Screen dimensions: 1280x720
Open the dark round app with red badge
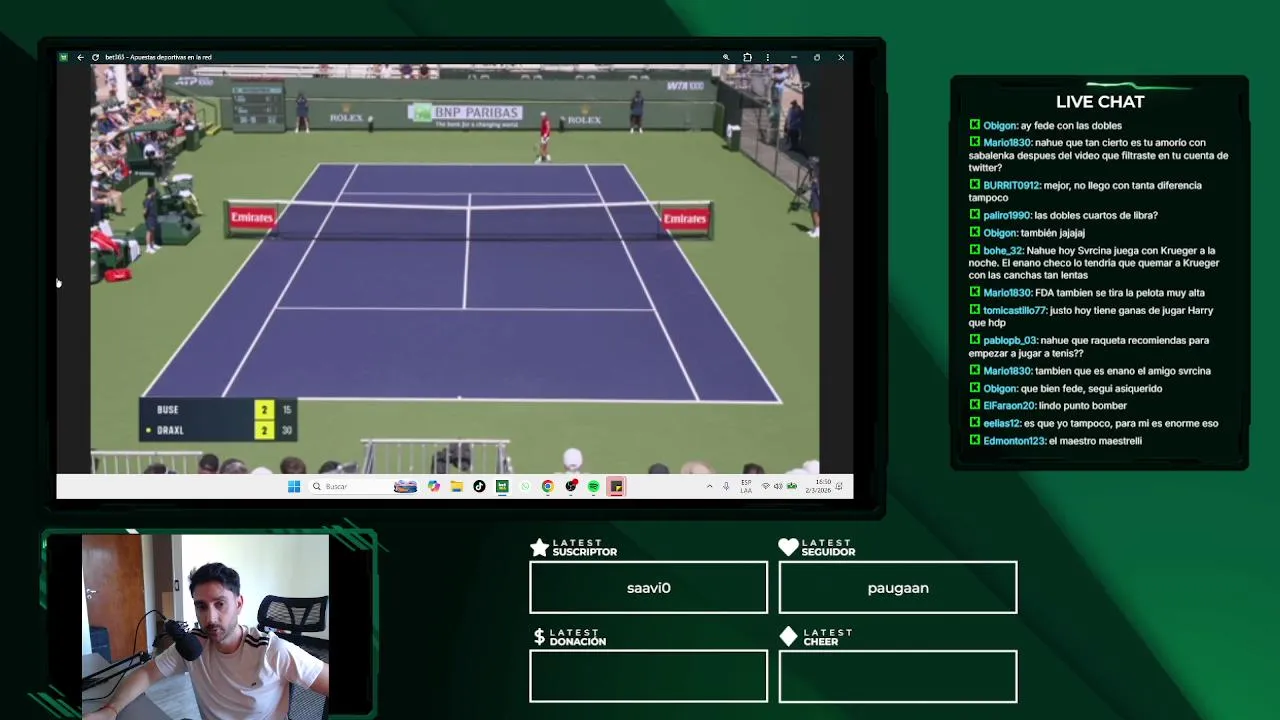point(571,486)
